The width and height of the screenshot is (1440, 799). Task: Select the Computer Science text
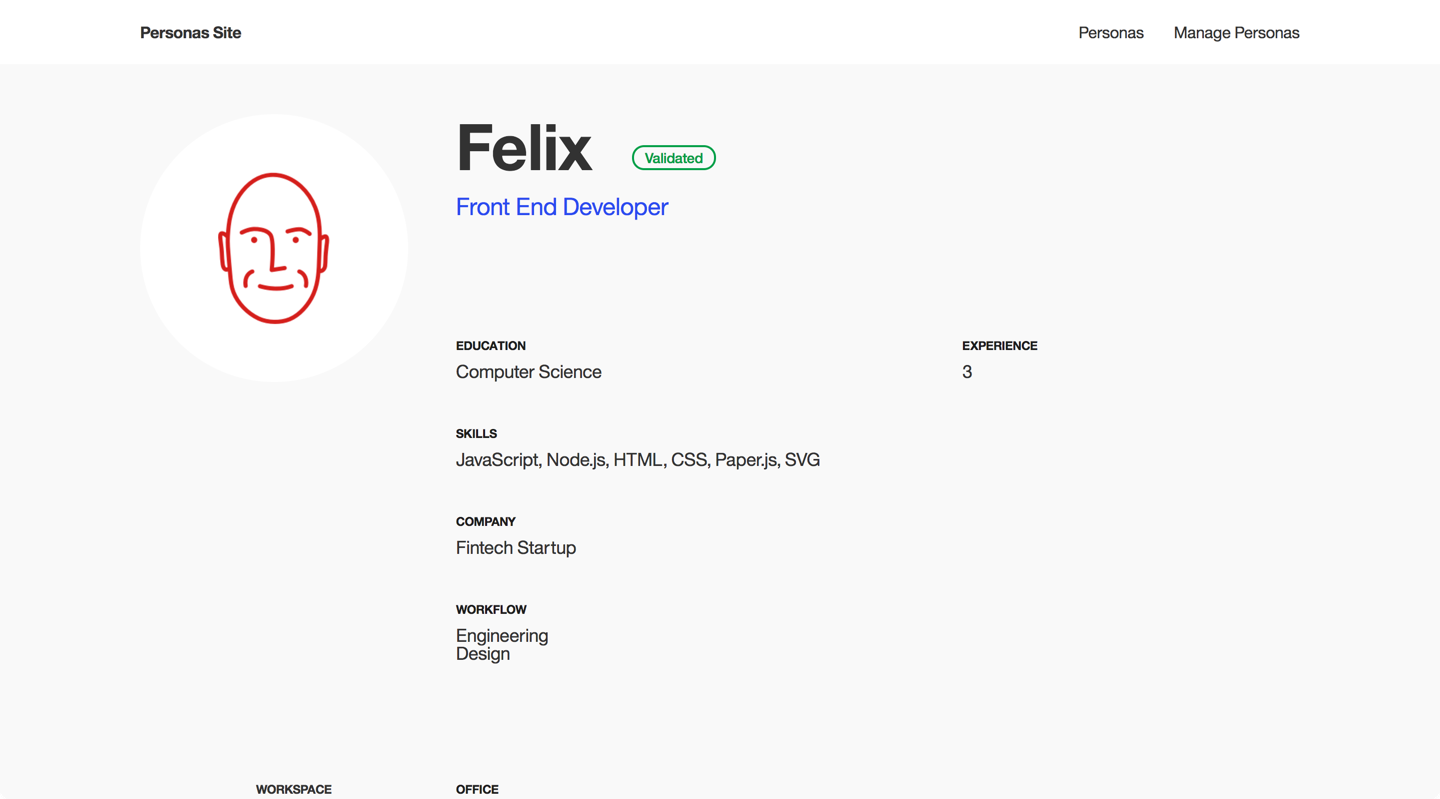[528, 372]
